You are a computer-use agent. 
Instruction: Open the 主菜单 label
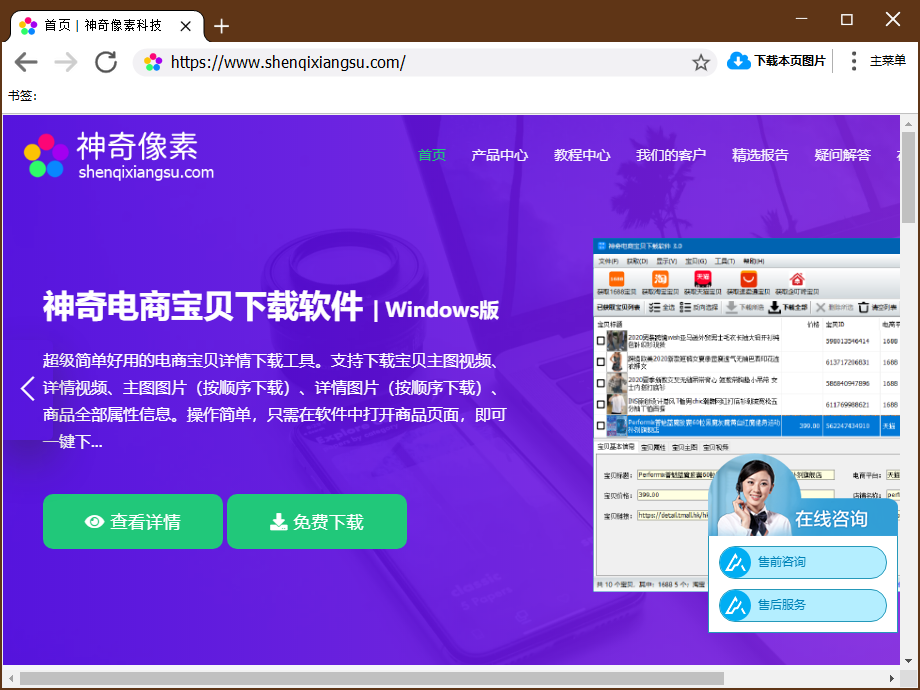click(888, 61)
